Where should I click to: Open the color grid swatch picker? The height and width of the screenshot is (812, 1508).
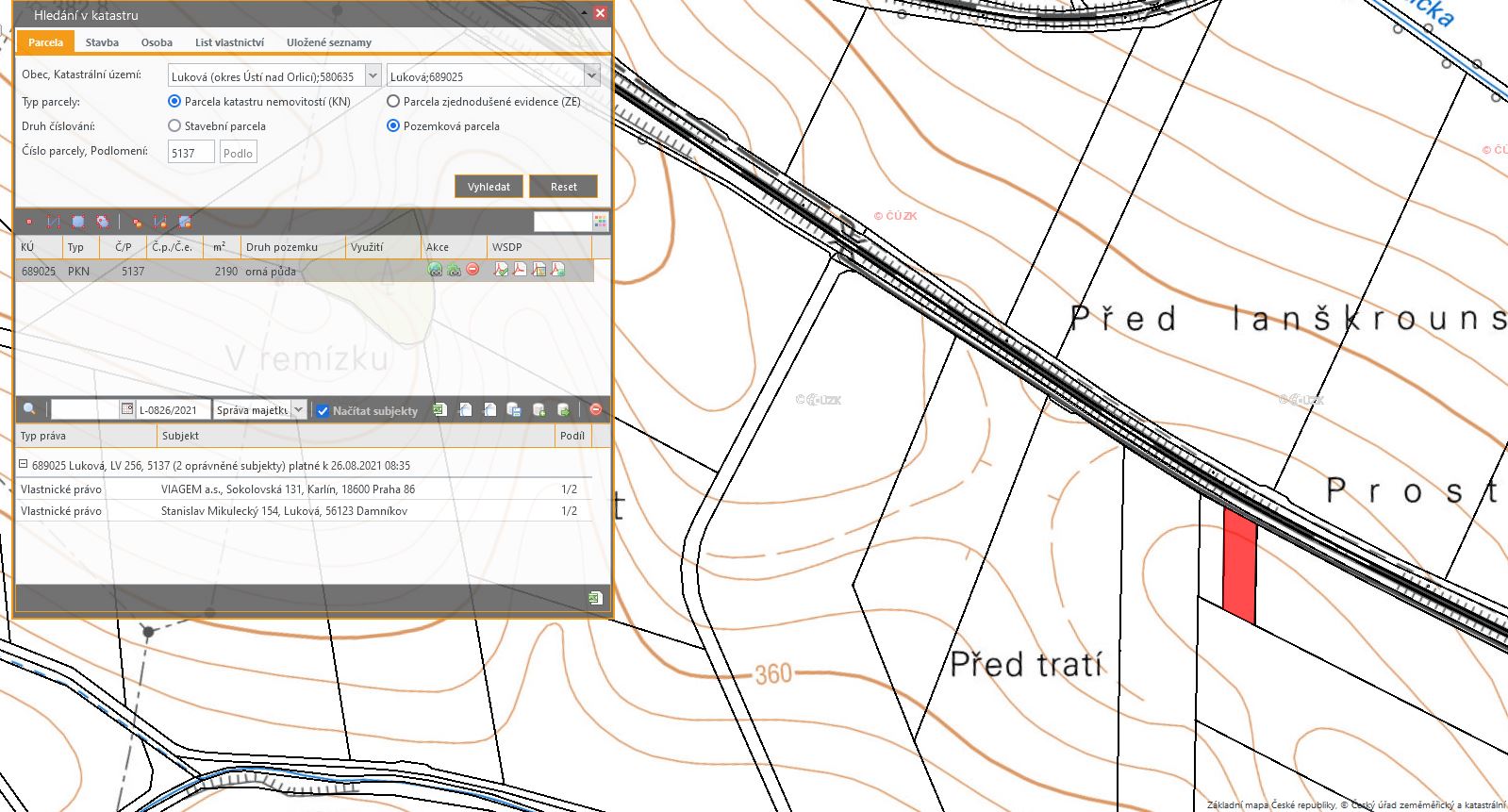[600, 222]
